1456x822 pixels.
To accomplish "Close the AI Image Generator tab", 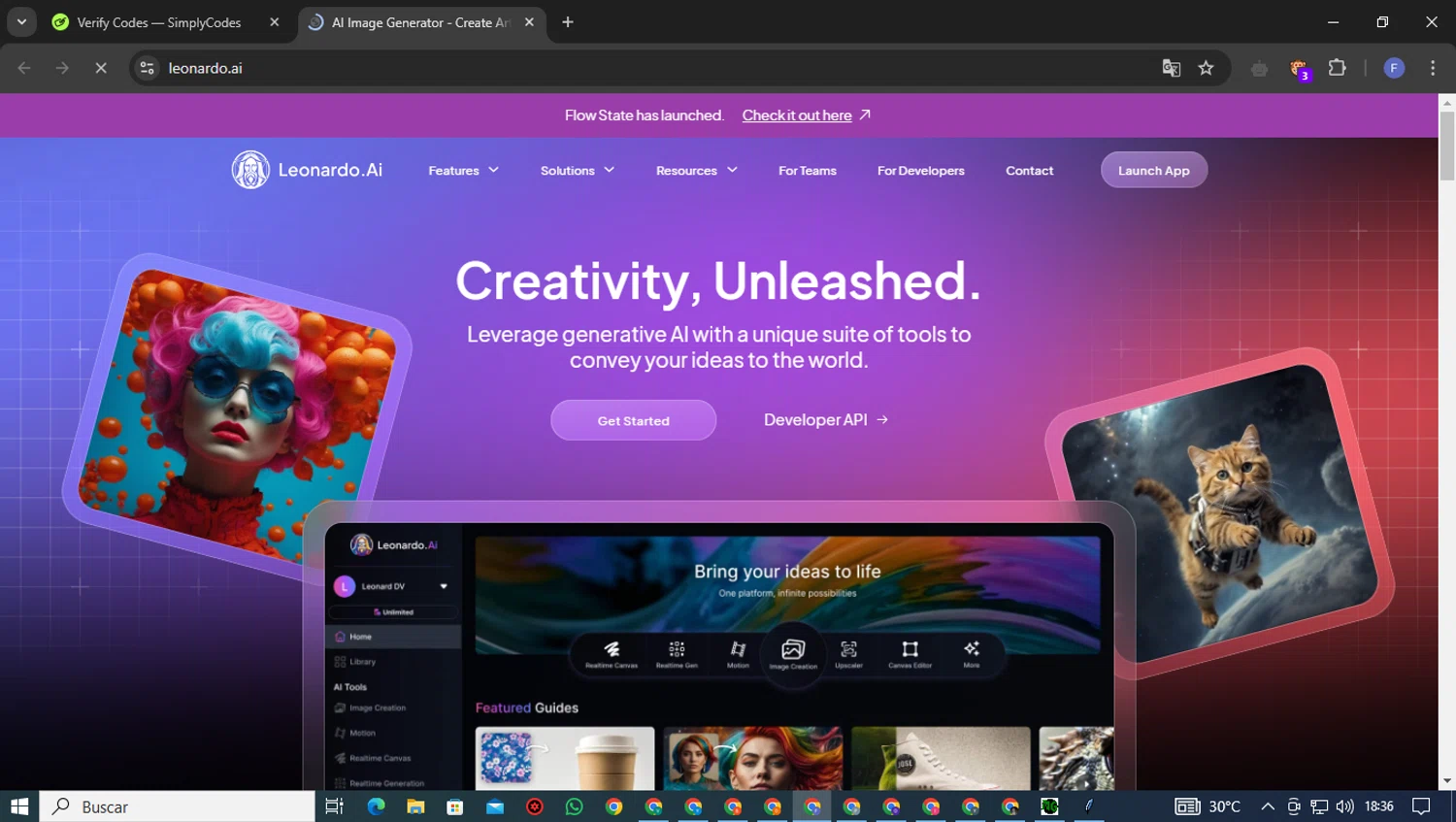I will pos(529,22).
